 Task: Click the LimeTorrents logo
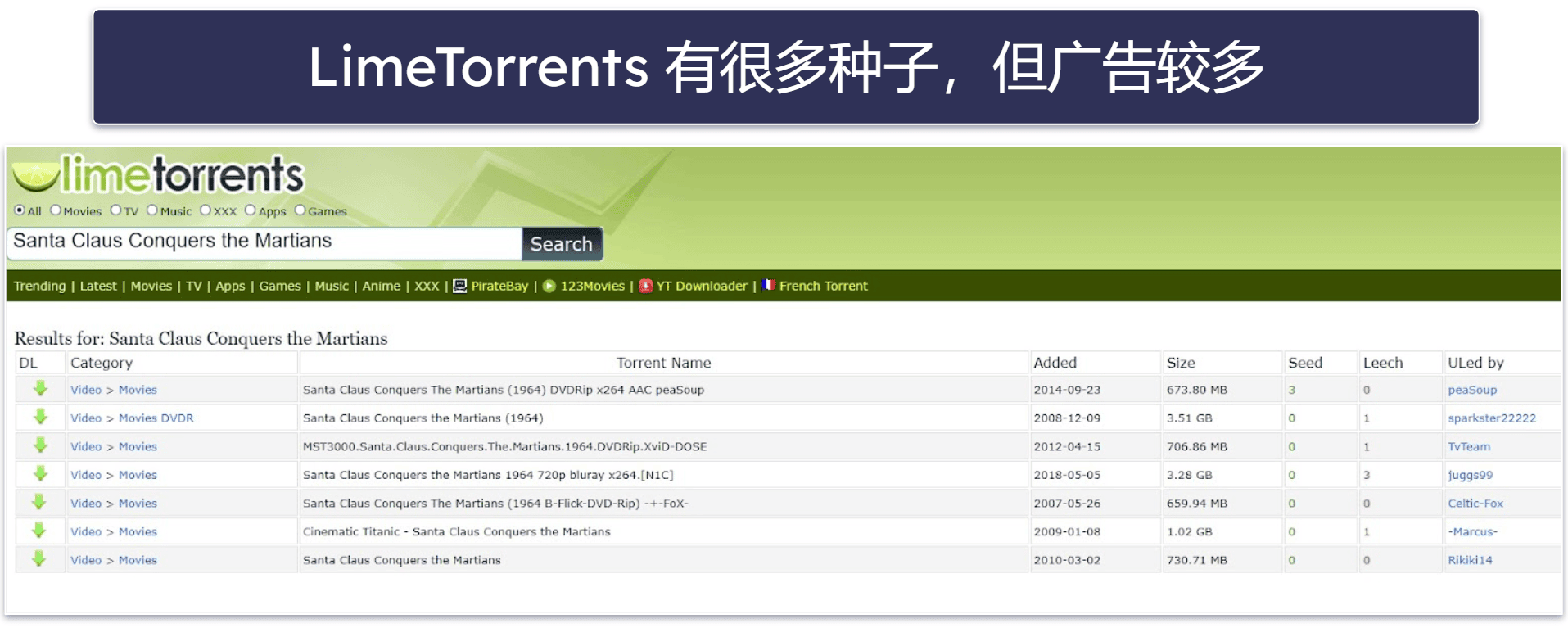[x=159, y=174]
